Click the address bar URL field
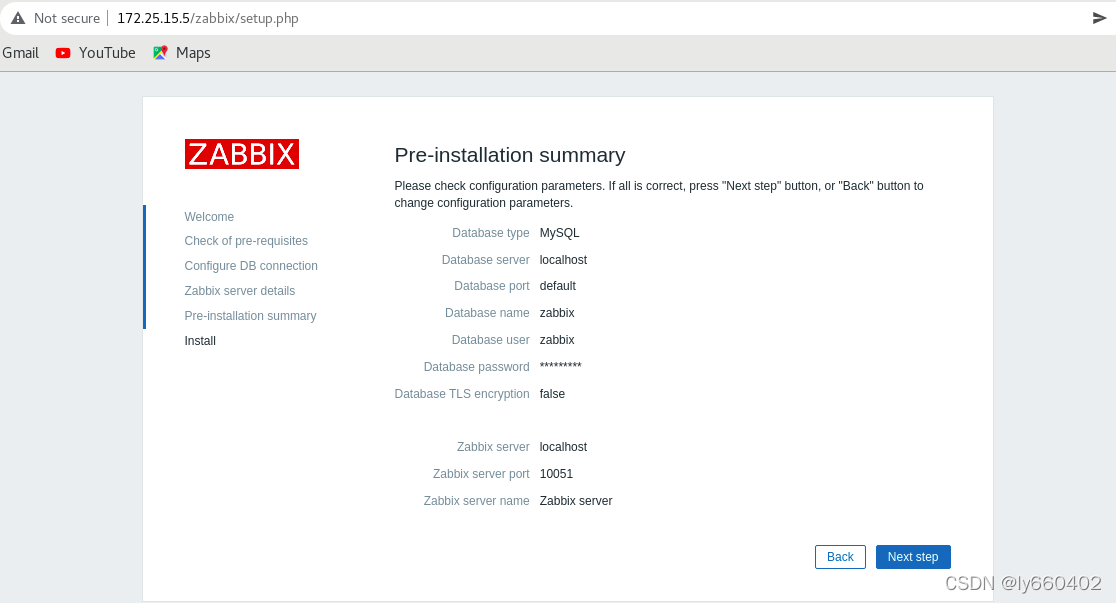 coord(208,19)
